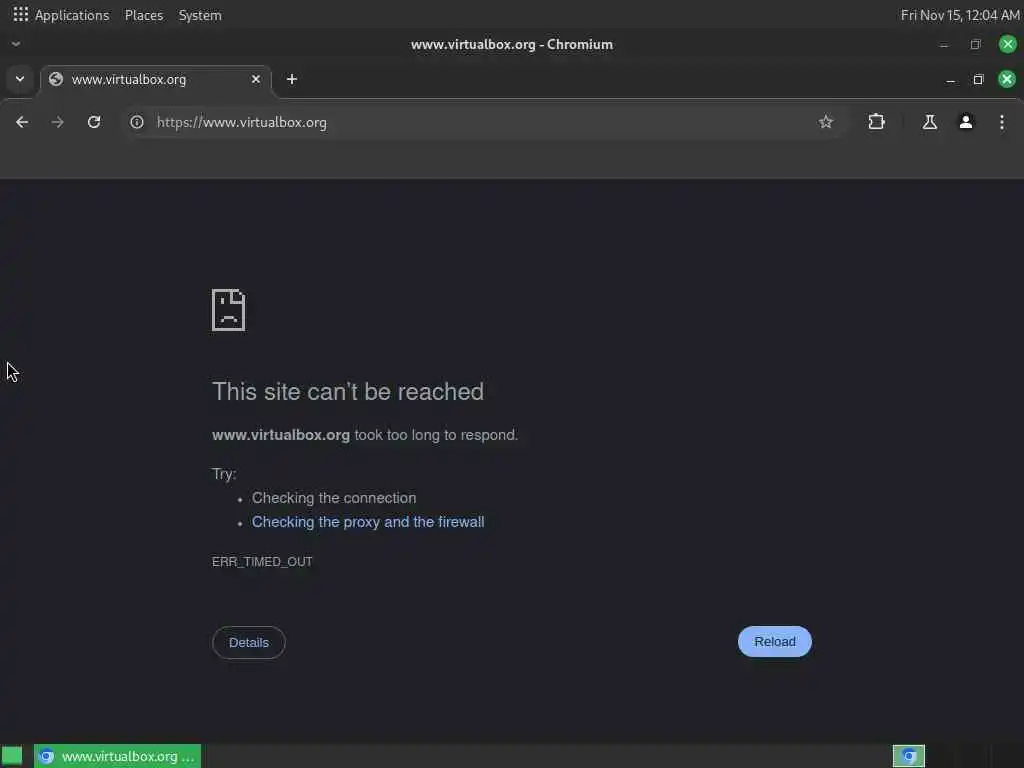Screen dimensions: 1024x768
Task: Click the forward navigation arrow
Action: (x=57, y=122)
